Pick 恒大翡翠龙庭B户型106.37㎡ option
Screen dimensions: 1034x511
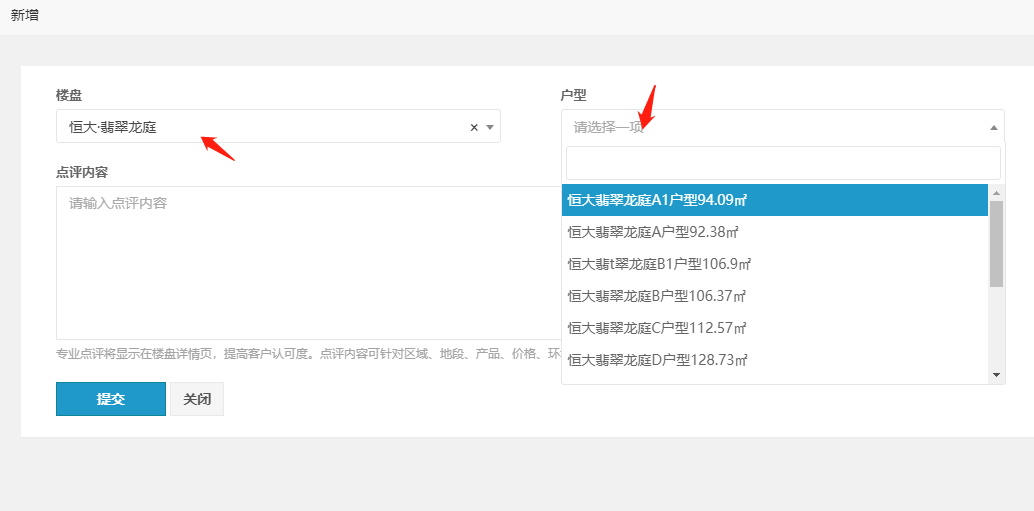coord(774,296)
